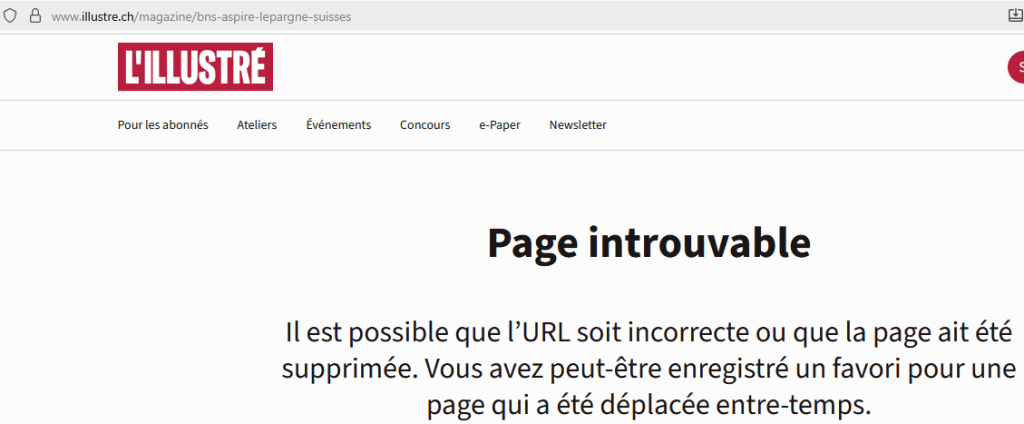Click the 'Page introuvable' heading

[649, 243]
